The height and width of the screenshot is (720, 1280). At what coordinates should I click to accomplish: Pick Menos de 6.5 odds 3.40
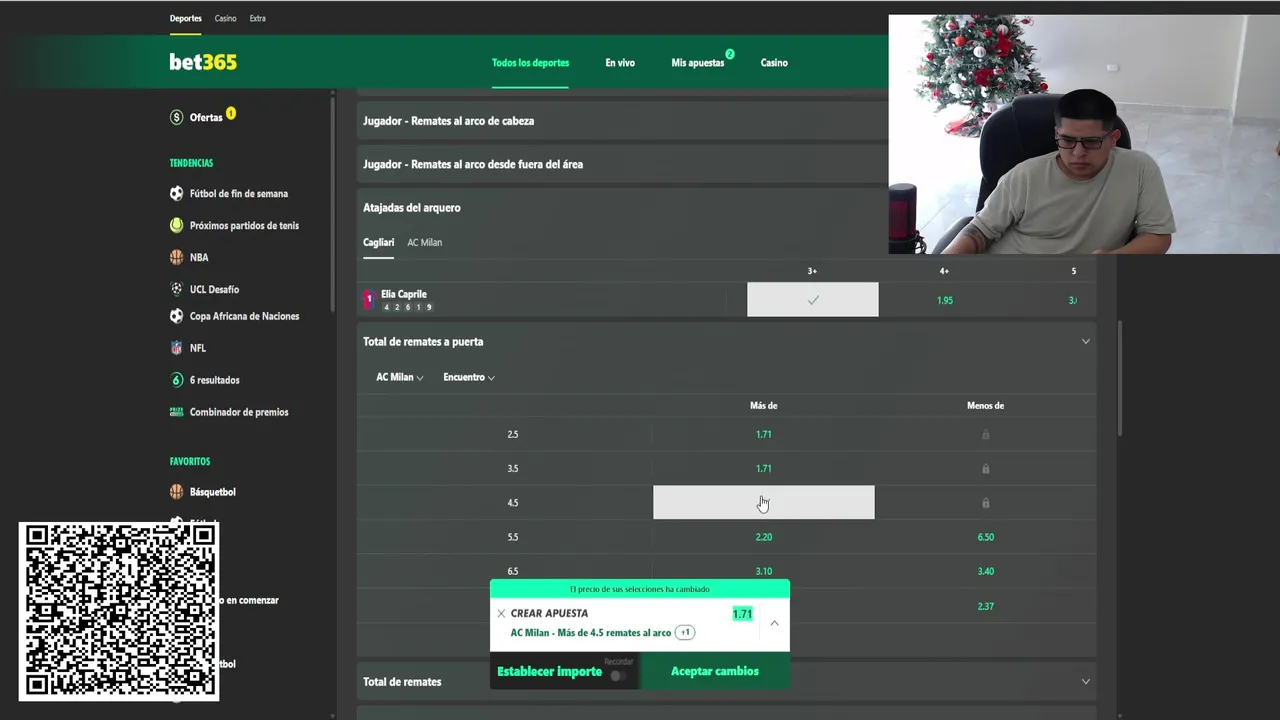point(985,571)
